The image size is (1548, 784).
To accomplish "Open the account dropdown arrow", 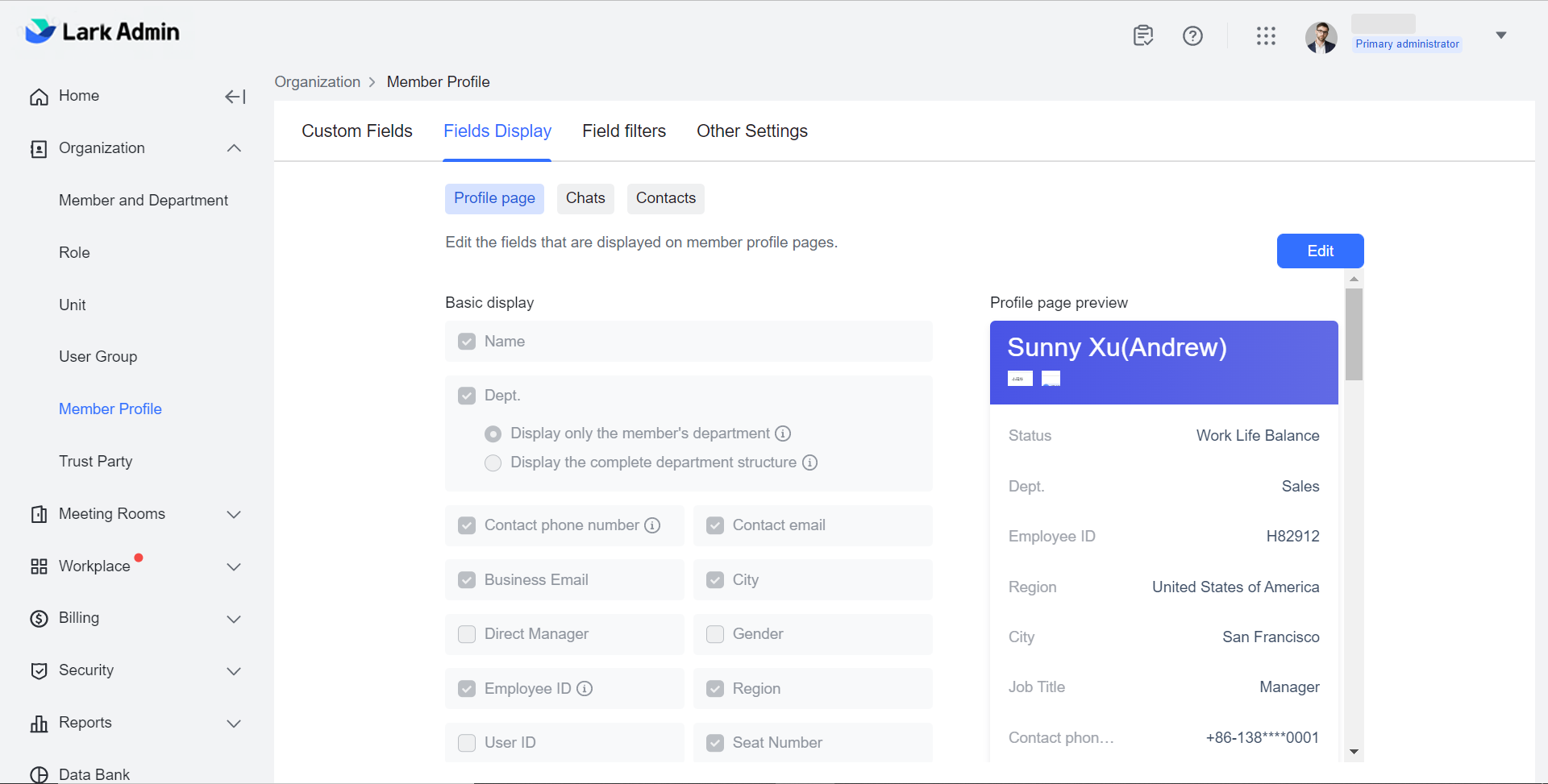I will click(1500, 35).
